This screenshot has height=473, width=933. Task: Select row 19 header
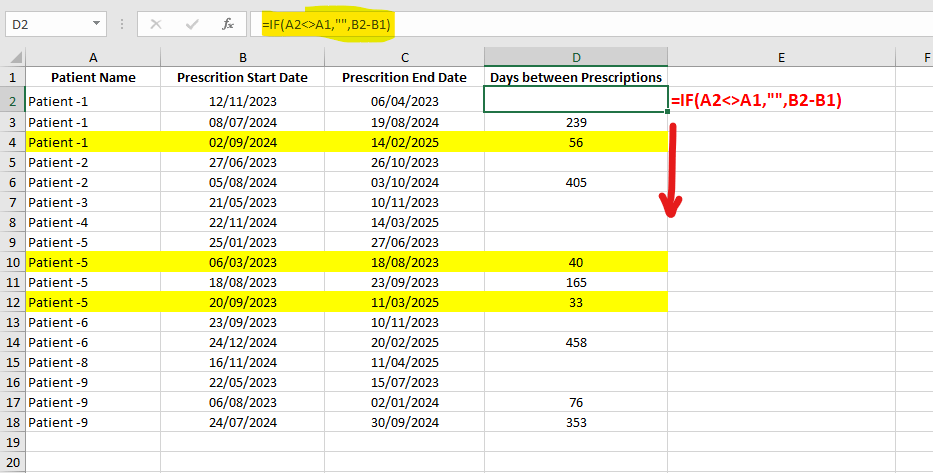click(12, 442)
